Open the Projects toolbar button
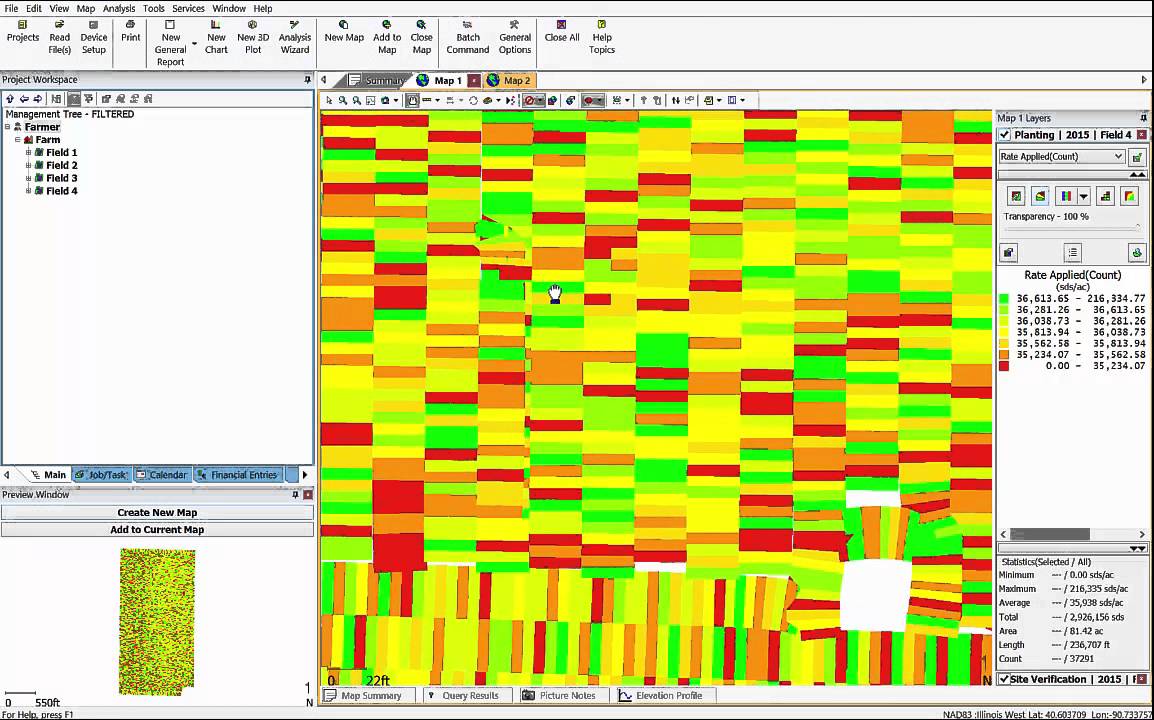The width and height of the screenshot is (1154, 720). click(23, 32)
